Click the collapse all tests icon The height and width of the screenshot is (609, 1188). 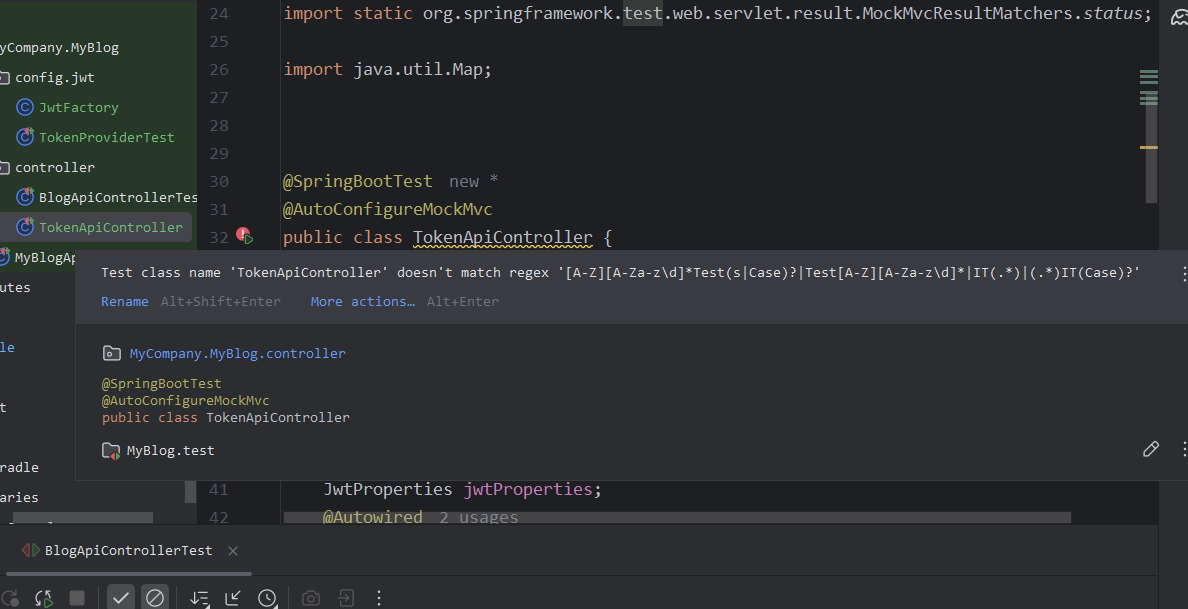(233, 598)
